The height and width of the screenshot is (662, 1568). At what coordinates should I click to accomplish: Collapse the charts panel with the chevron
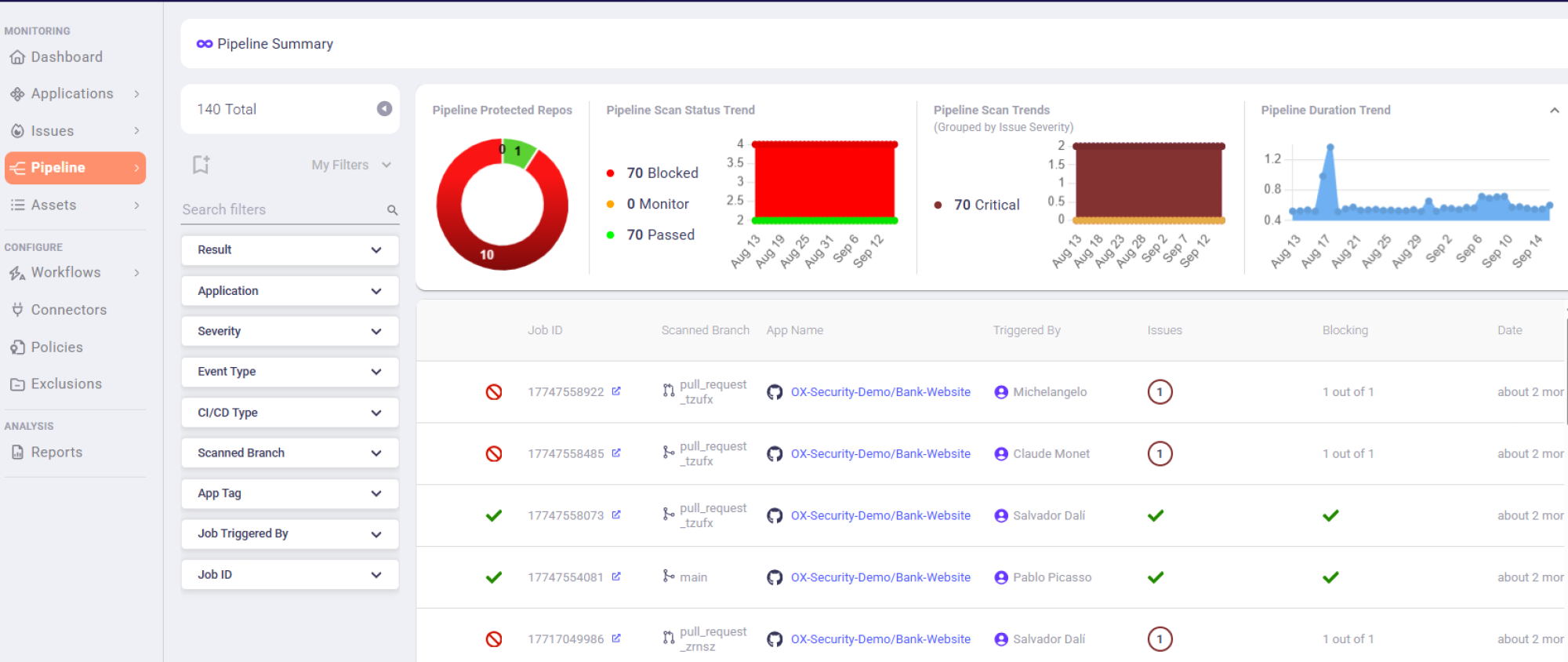1554,111
